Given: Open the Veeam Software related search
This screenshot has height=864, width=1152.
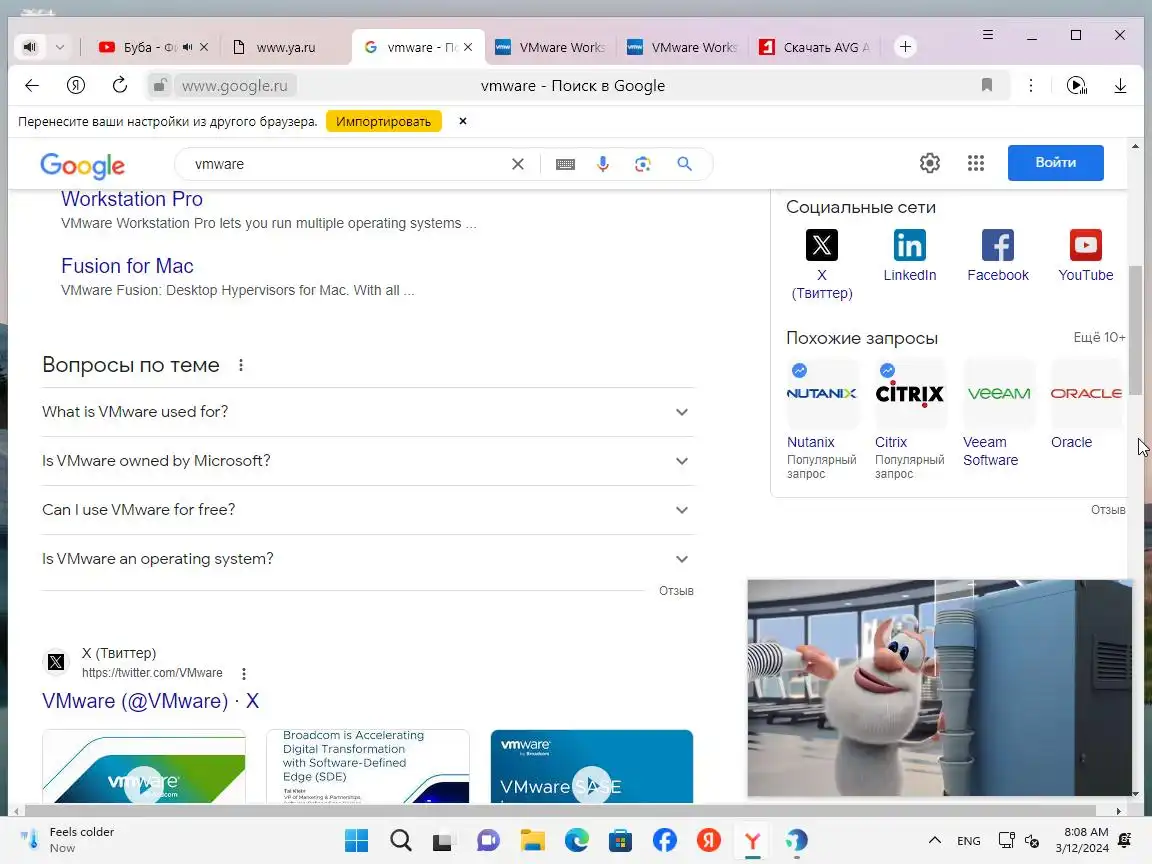Looking at the screenshot, I should coord(998,414).
